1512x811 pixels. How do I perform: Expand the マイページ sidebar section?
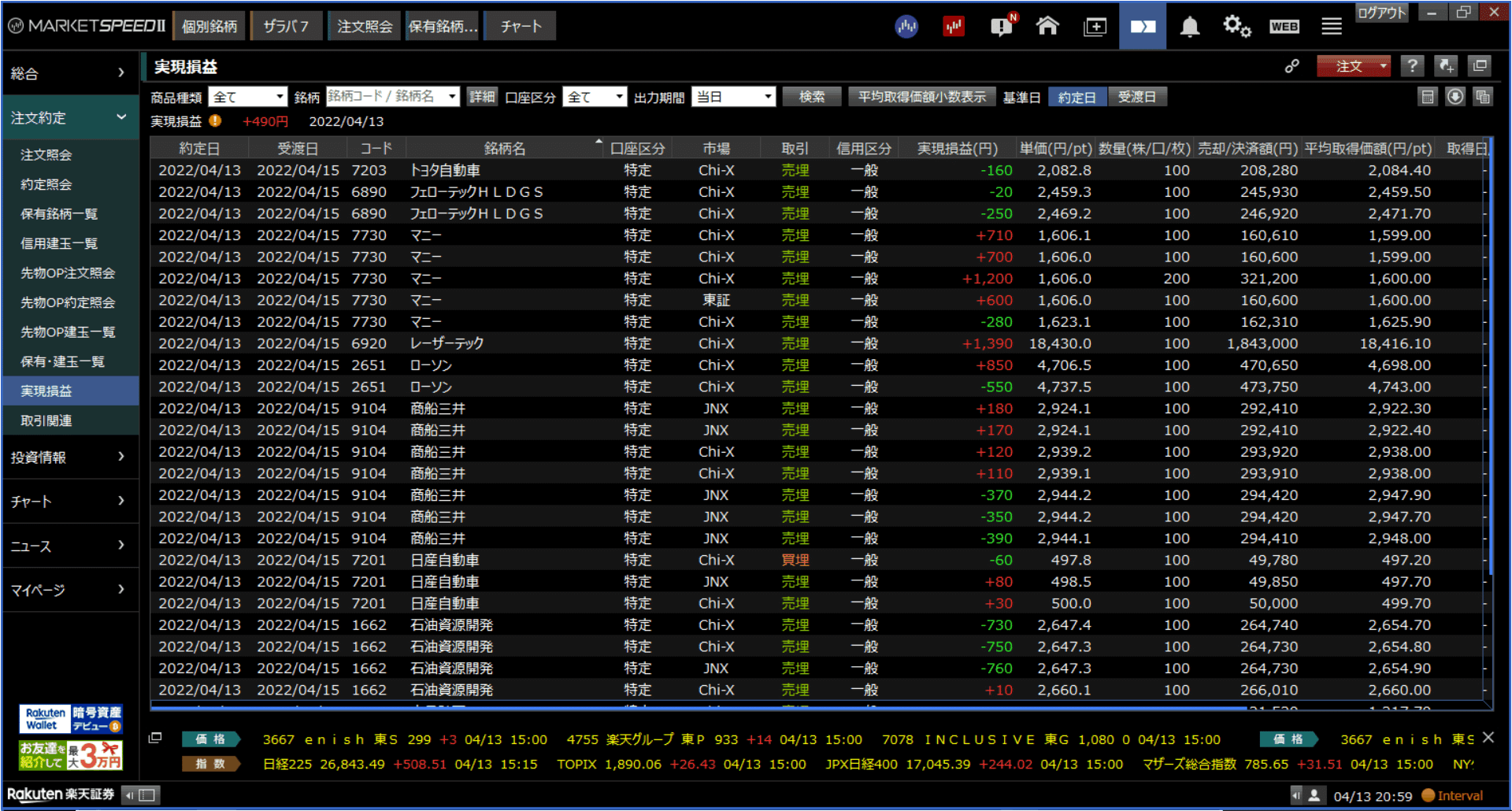pos(69,591)
